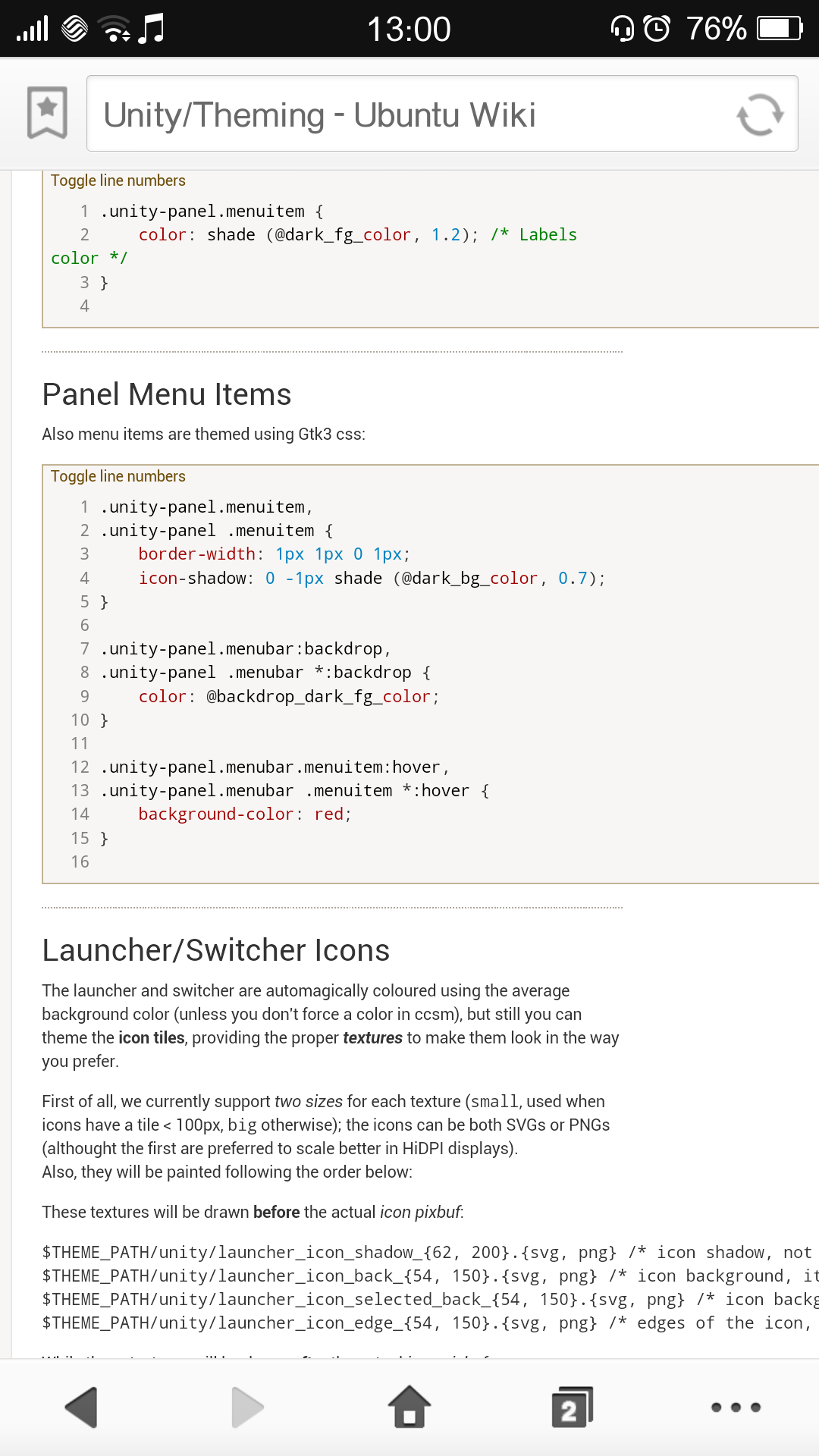Open the tabs switcher showing 2
The height and width of the screenshot is (1456, 819).
pyautogui.click(x=572, y=1407)
